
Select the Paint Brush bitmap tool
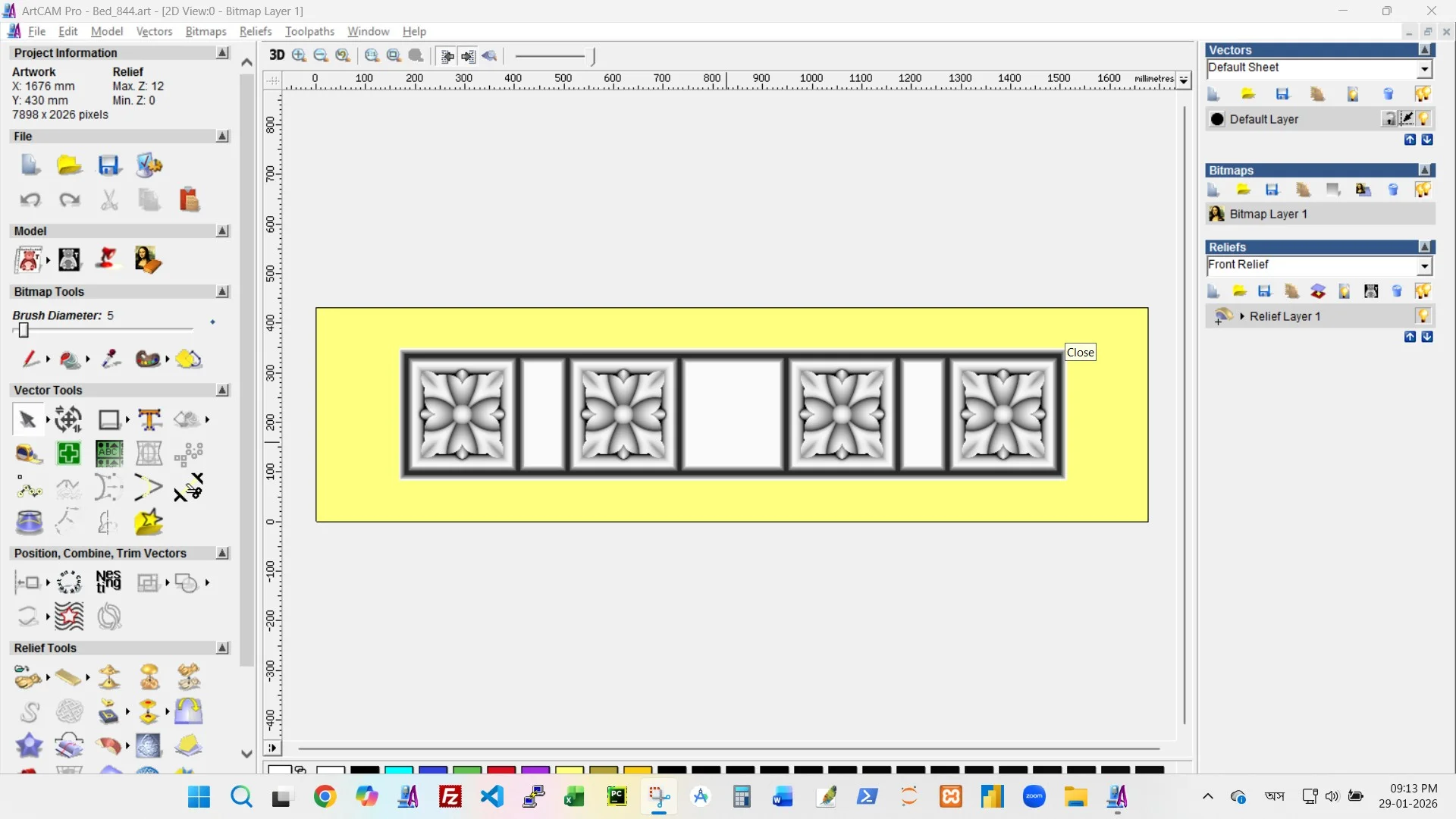30,359
